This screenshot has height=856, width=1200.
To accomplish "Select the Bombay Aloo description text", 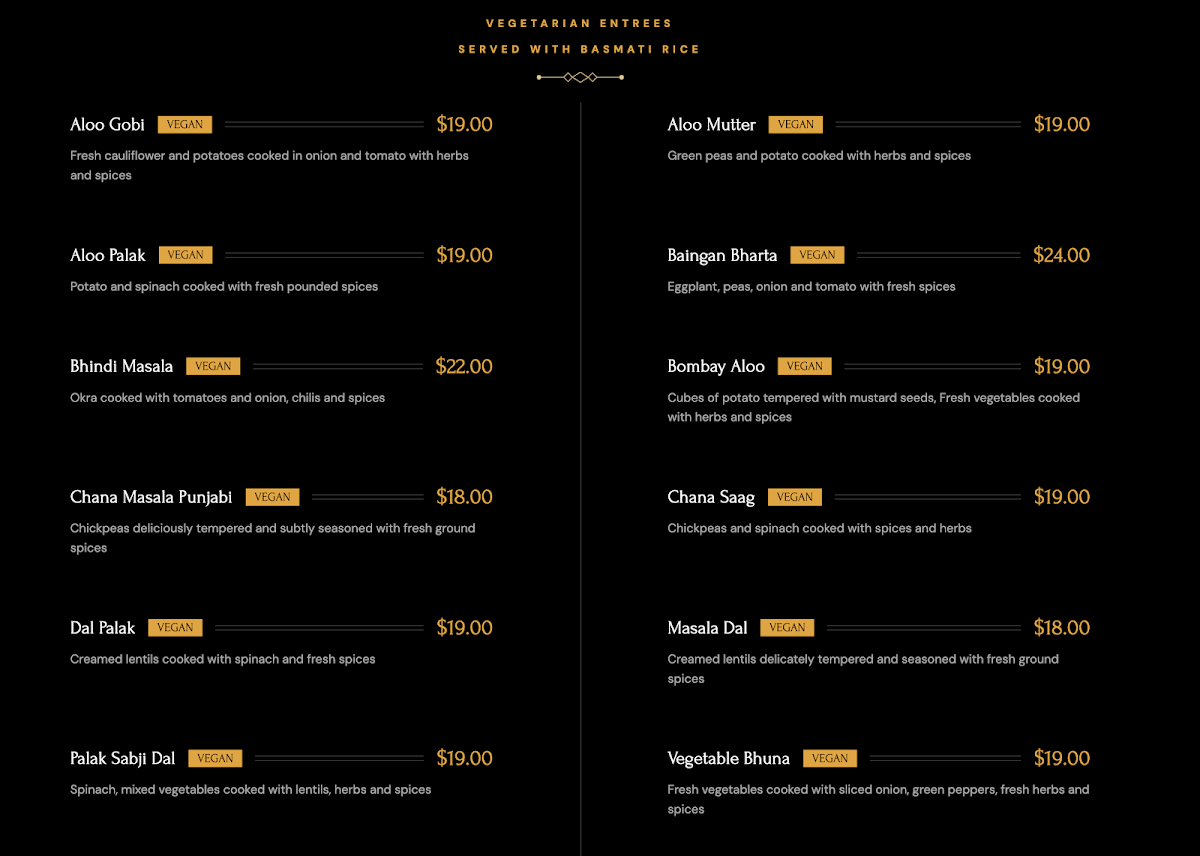I will pos(873,407).
